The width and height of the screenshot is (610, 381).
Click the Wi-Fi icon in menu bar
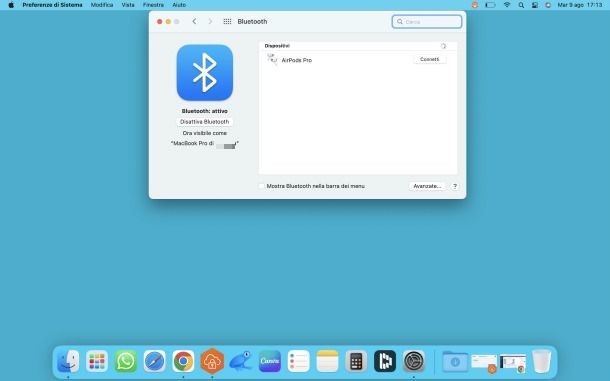coord(507,5)
